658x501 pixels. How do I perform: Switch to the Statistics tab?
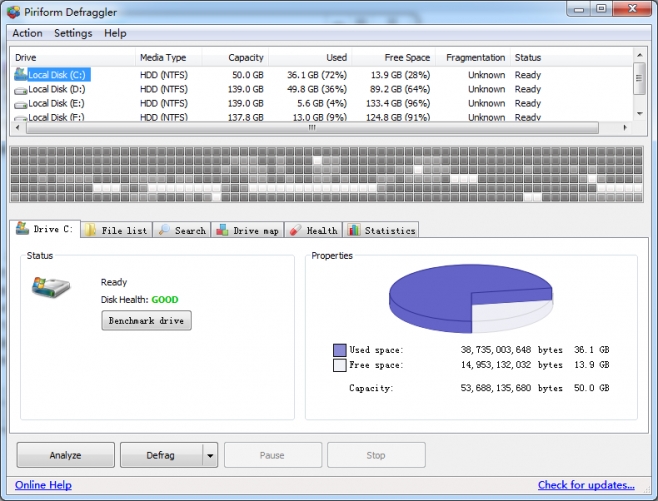tap(381, 230)
